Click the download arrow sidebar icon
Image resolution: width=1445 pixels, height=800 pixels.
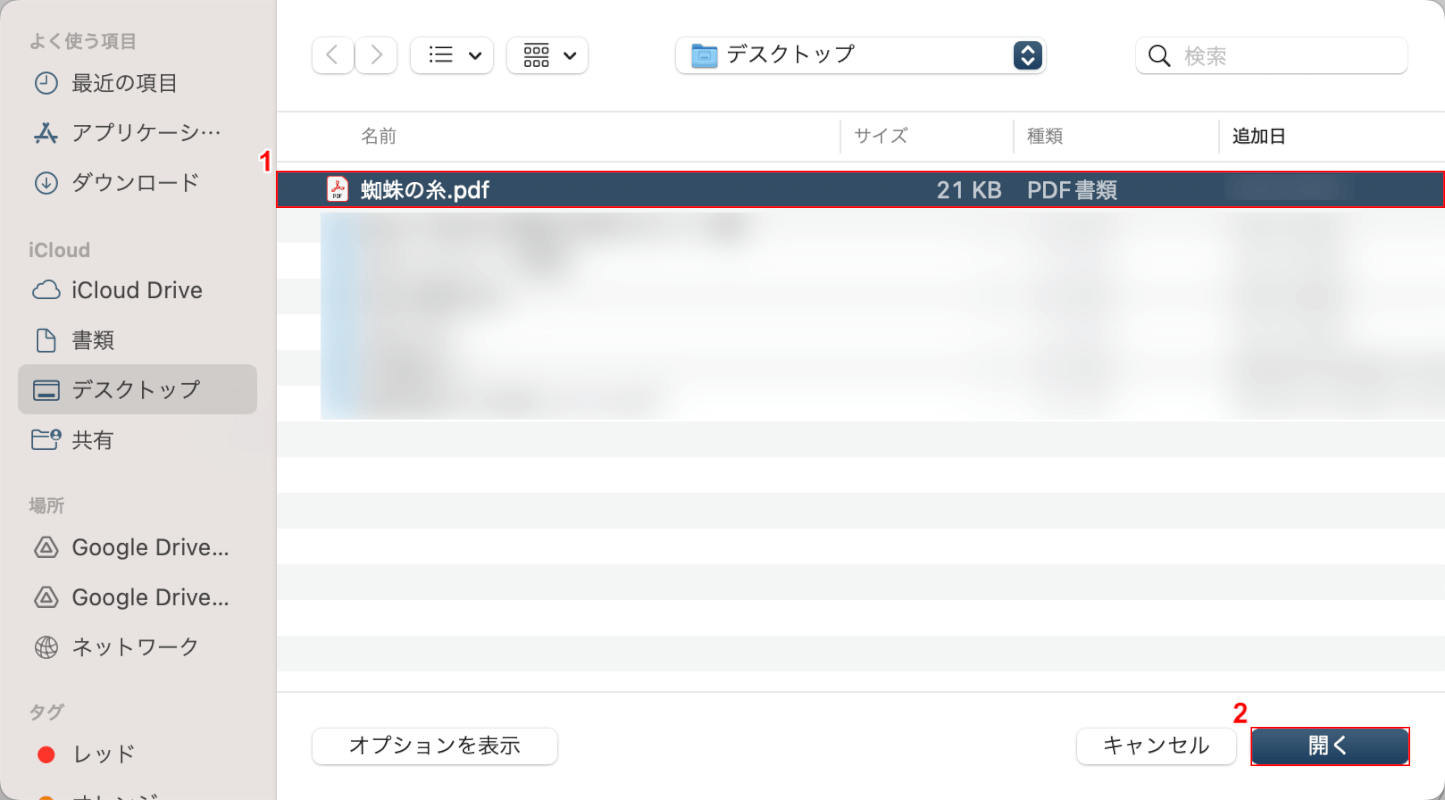tap(46, 183)
